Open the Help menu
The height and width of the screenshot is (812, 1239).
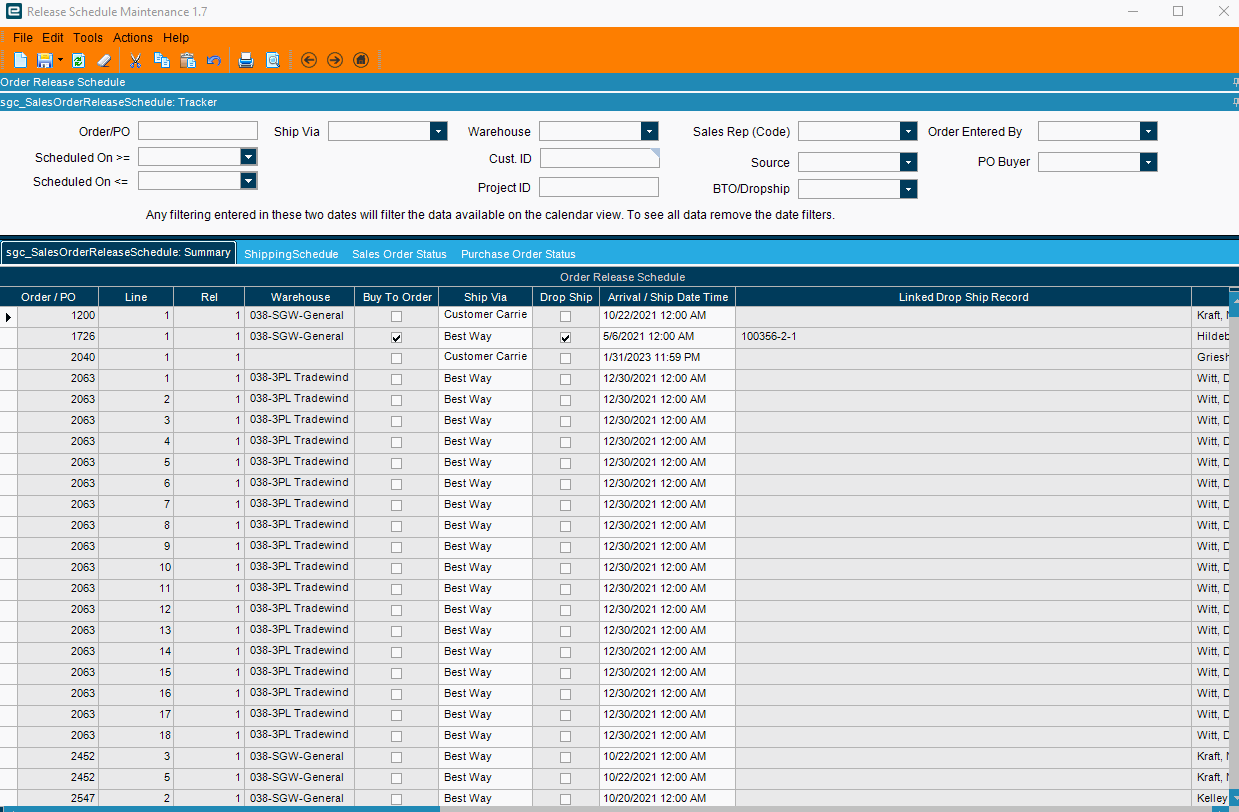pos(176,38)
